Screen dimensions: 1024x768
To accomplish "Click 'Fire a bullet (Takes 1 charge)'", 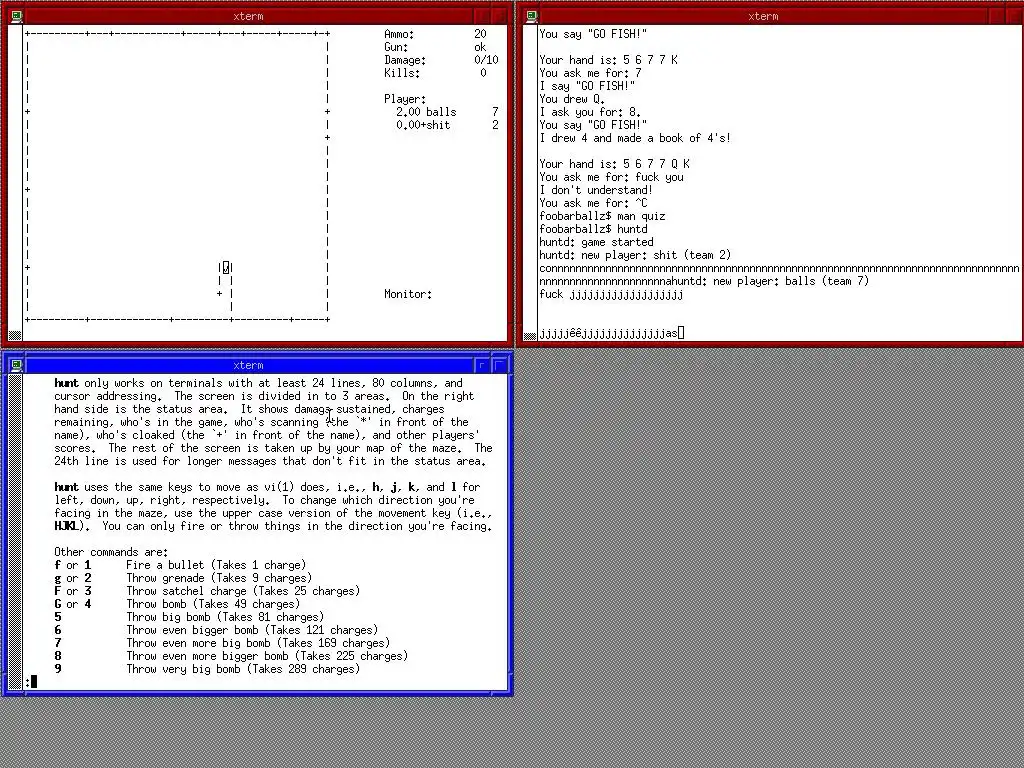I will click(x=216, y=566).
